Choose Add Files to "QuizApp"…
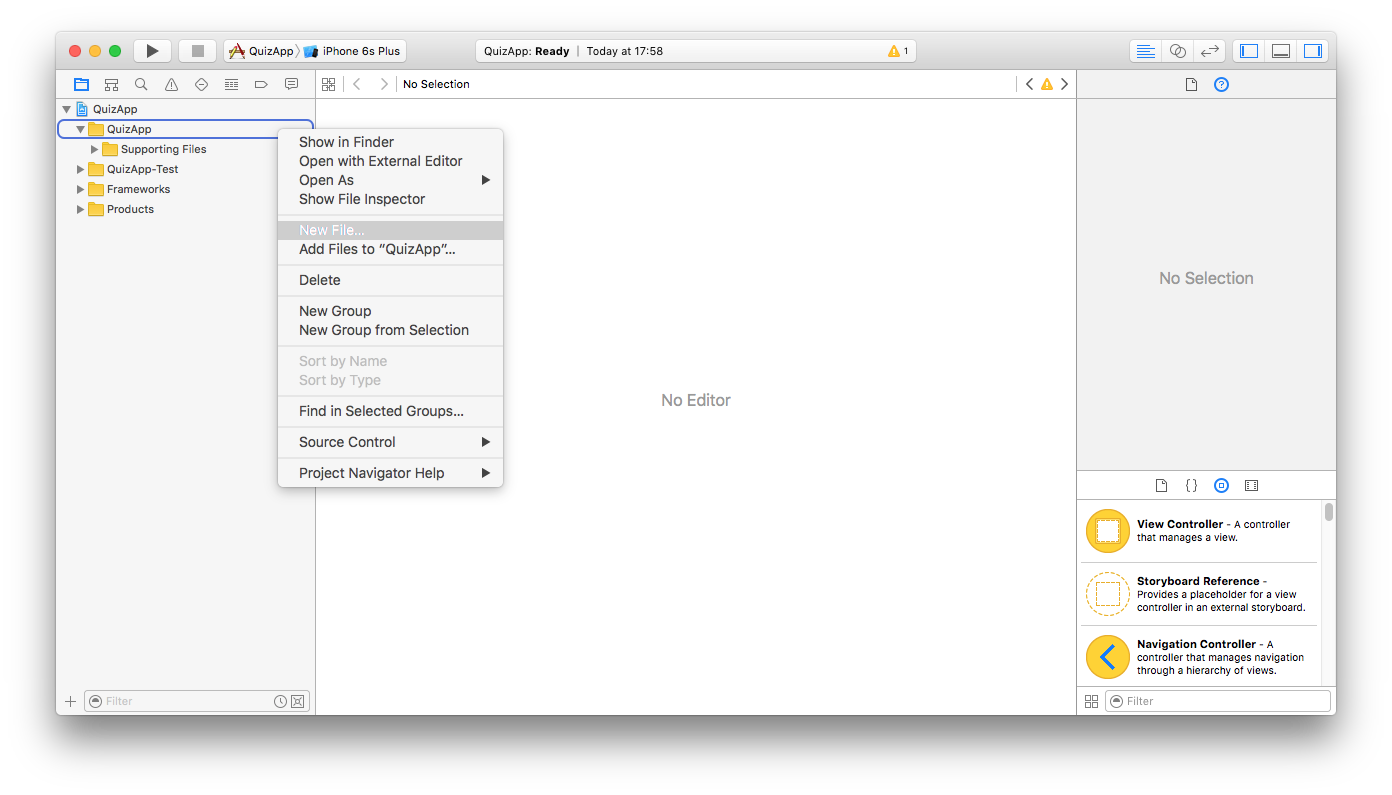1392x795 pixels. 390,249
